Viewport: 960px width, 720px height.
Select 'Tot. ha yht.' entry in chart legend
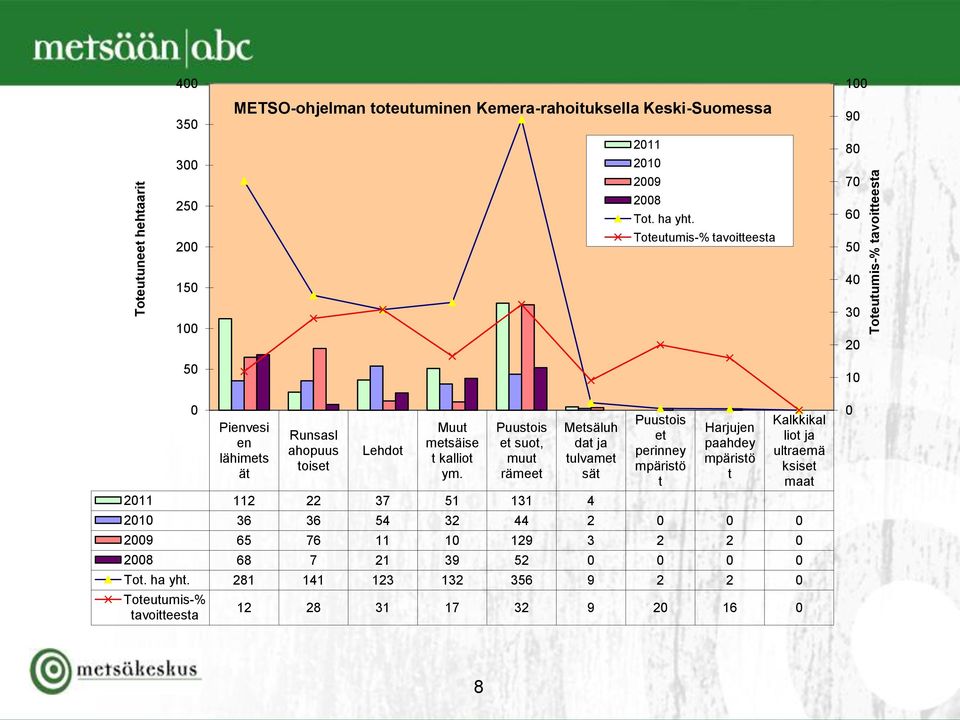coord(650,219)
